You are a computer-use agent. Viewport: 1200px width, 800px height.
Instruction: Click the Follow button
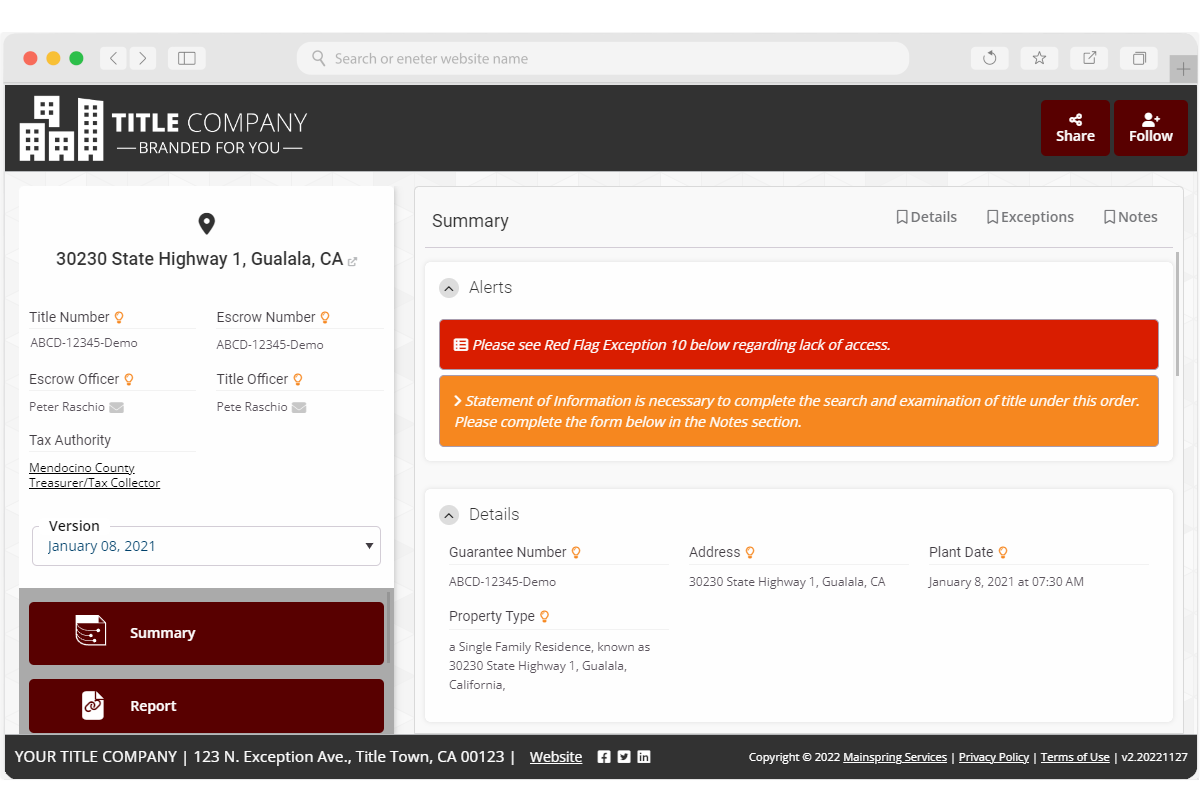click(x=1150, y=128)
